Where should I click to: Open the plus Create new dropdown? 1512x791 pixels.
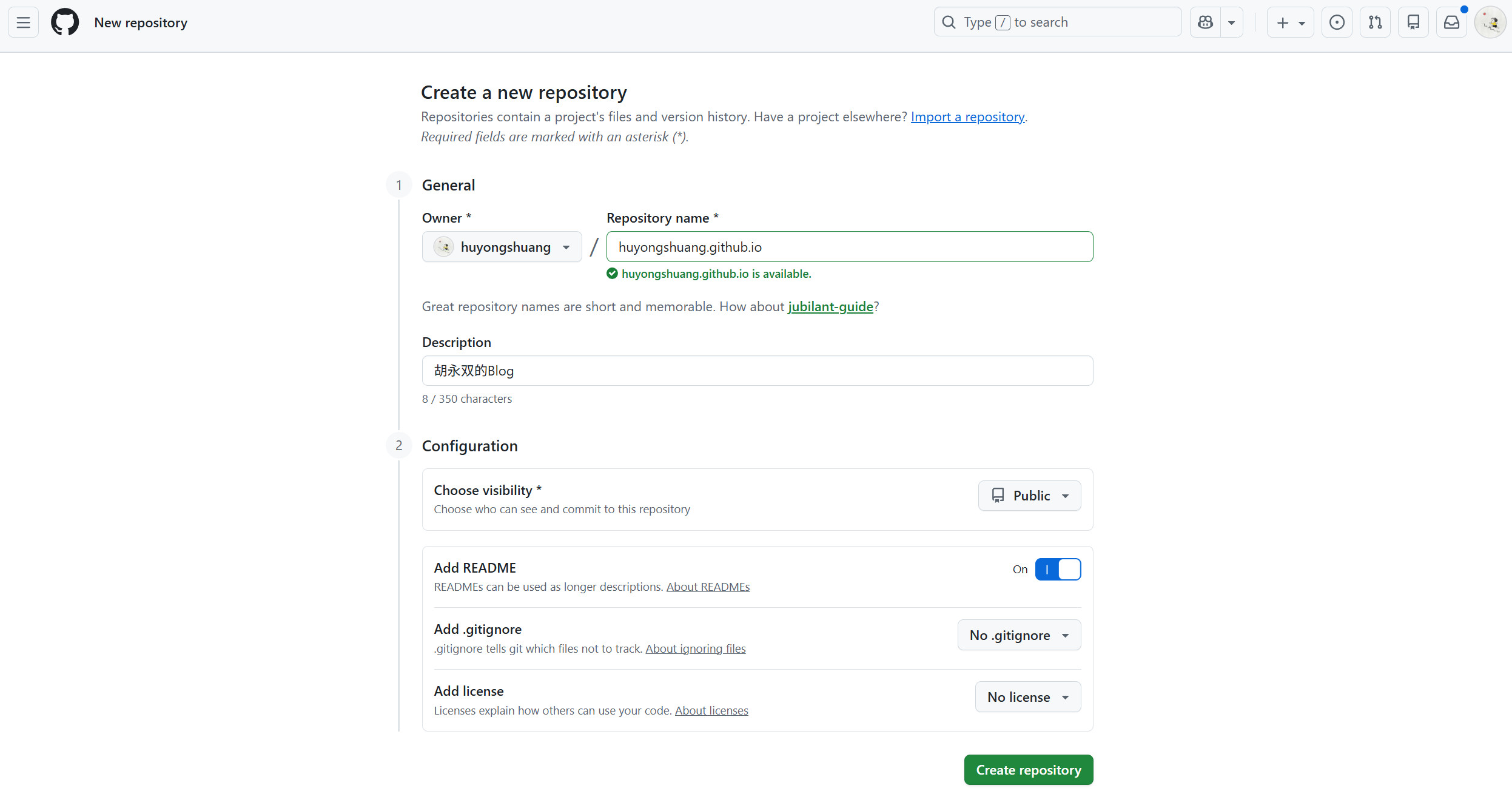(1290, 22)
